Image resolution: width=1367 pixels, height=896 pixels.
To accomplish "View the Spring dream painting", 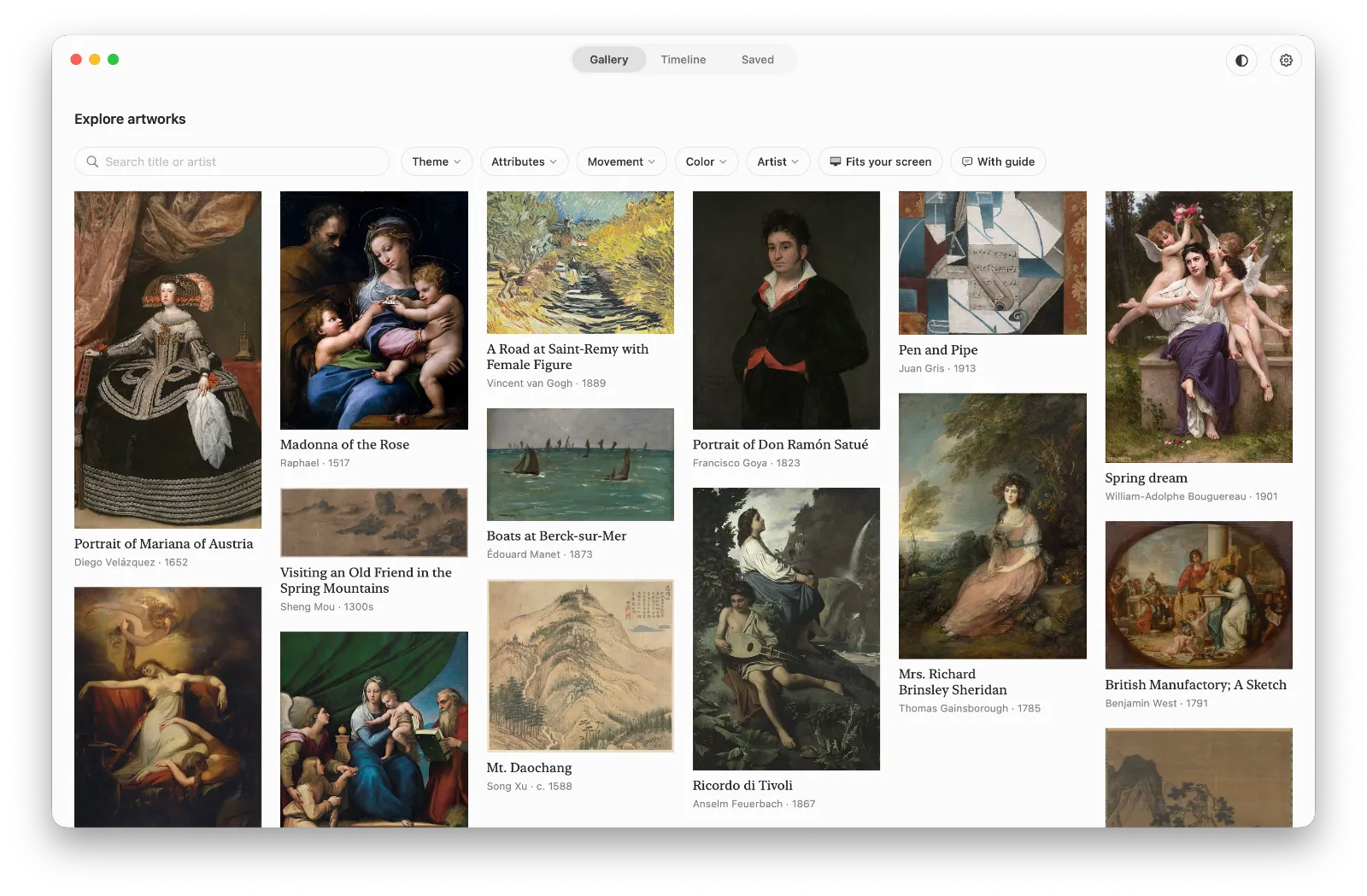I will 1199,327.
